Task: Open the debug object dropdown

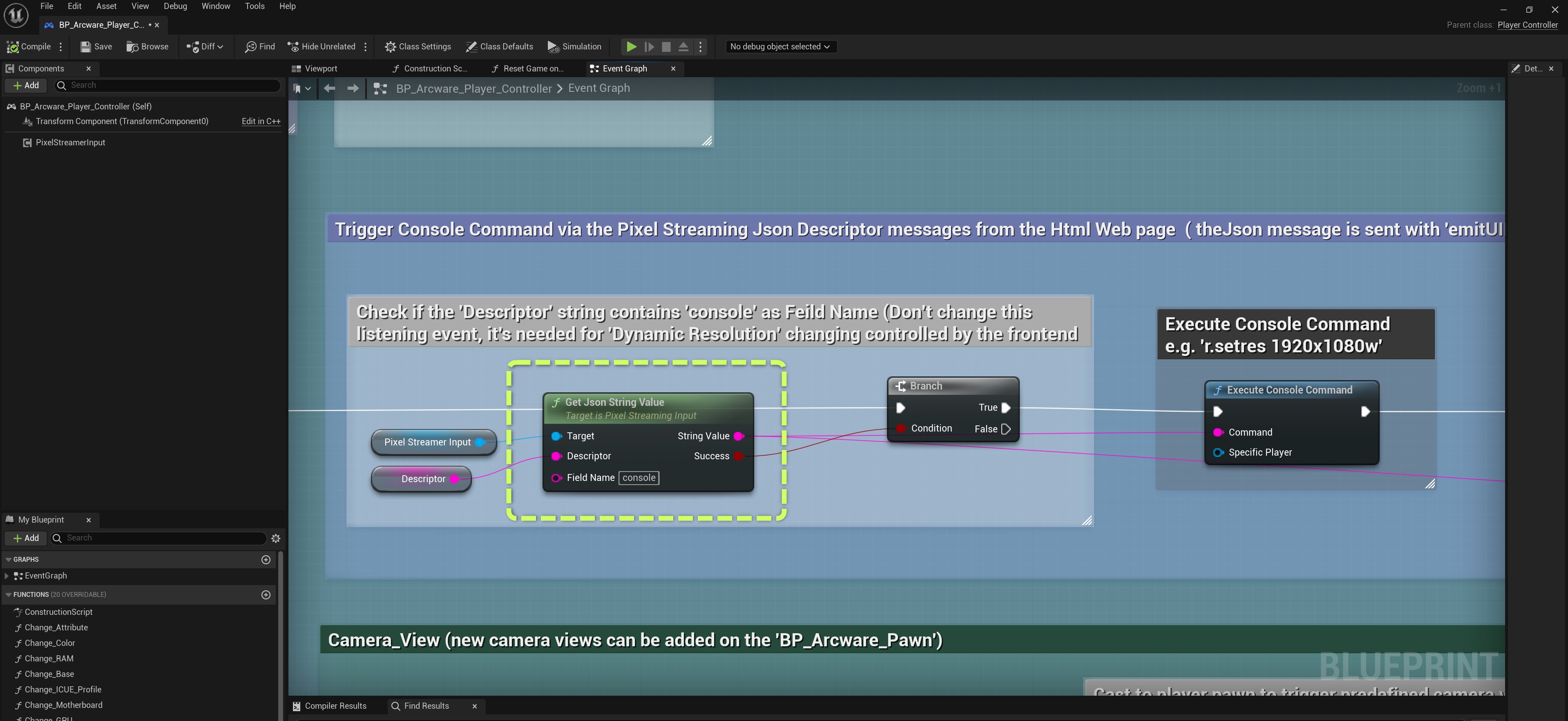Action: click(780, 46)
